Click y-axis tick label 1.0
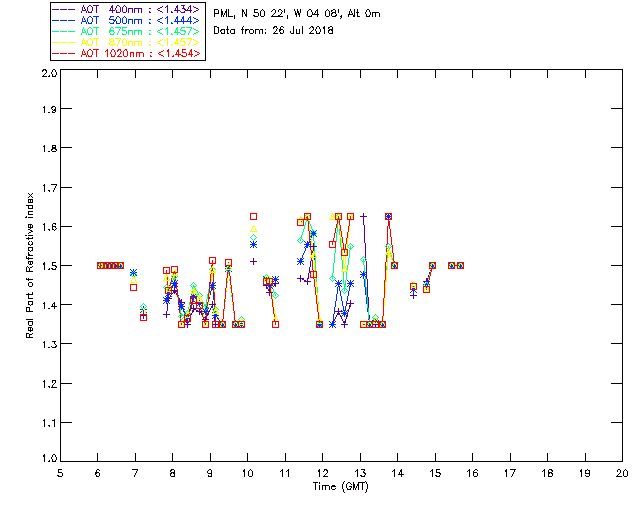 pos(48,458)
